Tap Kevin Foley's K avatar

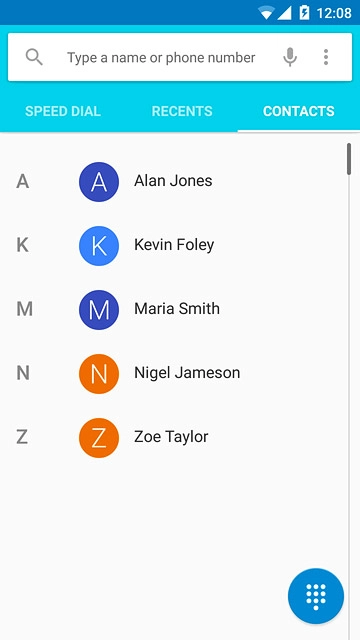[x=99, y=246]
